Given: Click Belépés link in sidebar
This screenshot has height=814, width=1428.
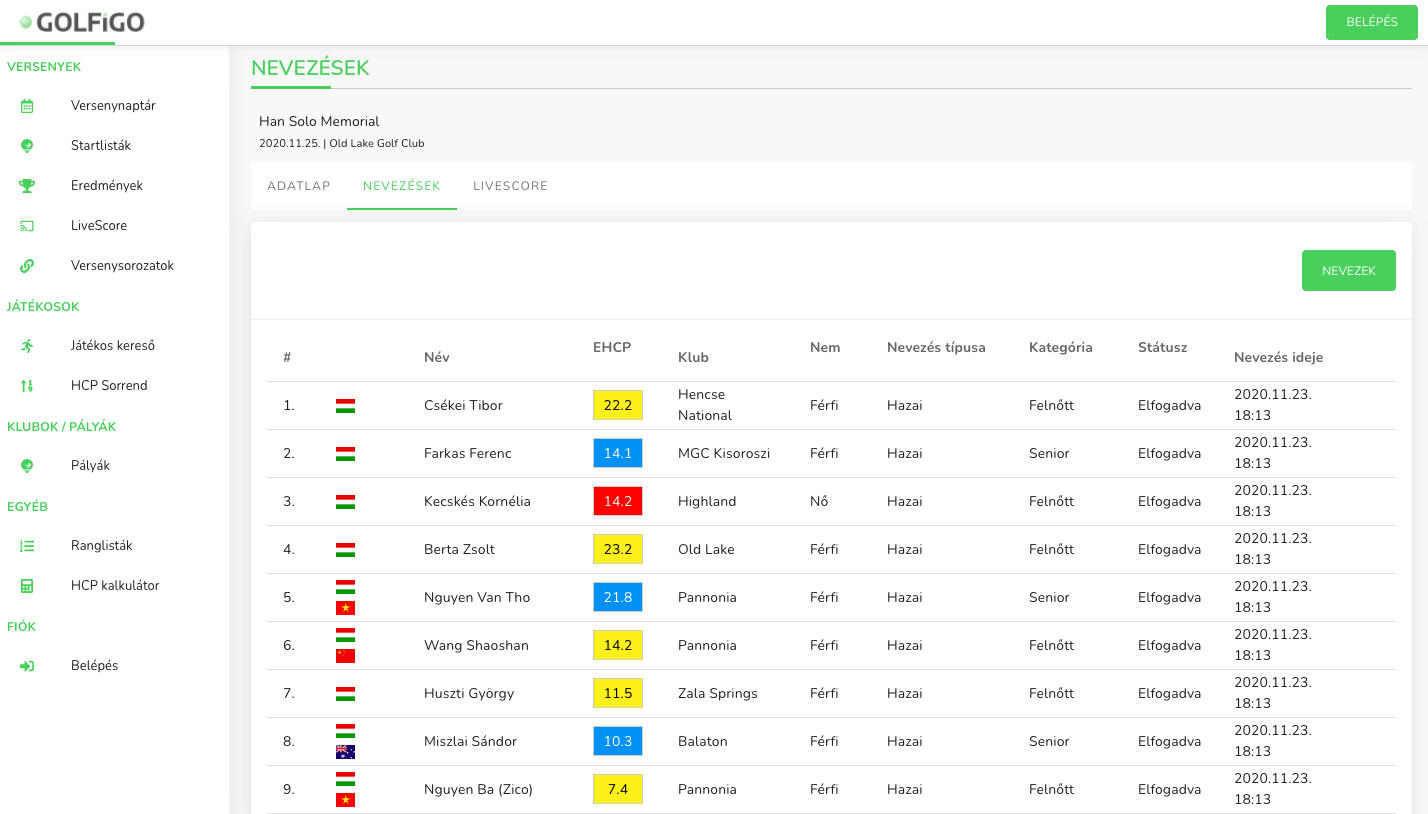Looking at the screenshot, I should (x=94, y=666).
